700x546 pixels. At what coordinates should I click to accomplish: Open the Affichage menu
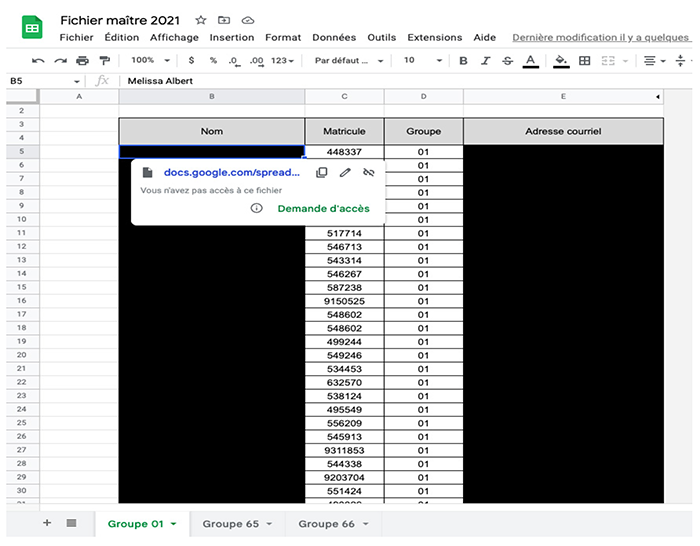click(174, 38)
